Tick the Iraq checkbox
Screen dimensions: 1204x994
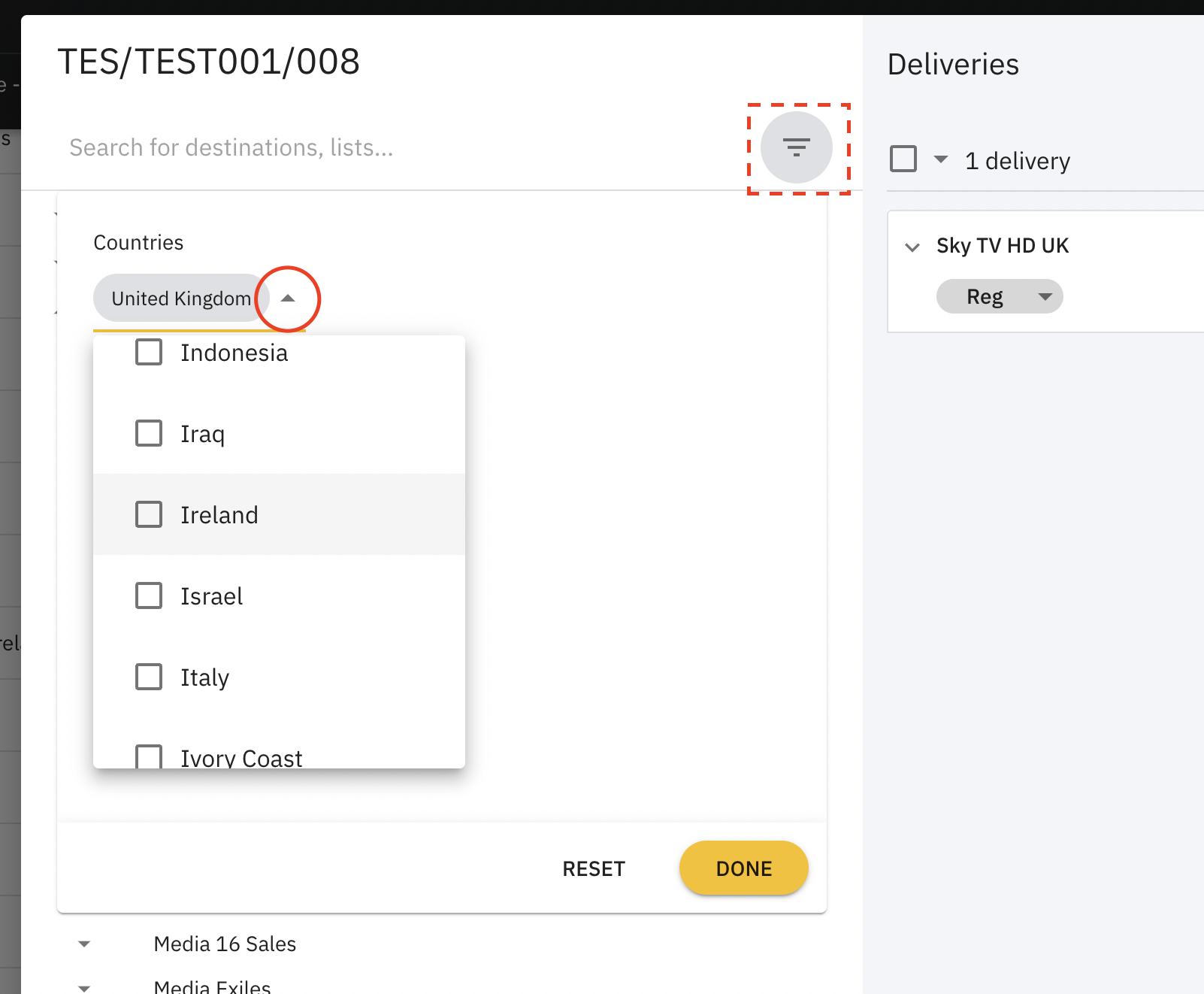point(149,433)
